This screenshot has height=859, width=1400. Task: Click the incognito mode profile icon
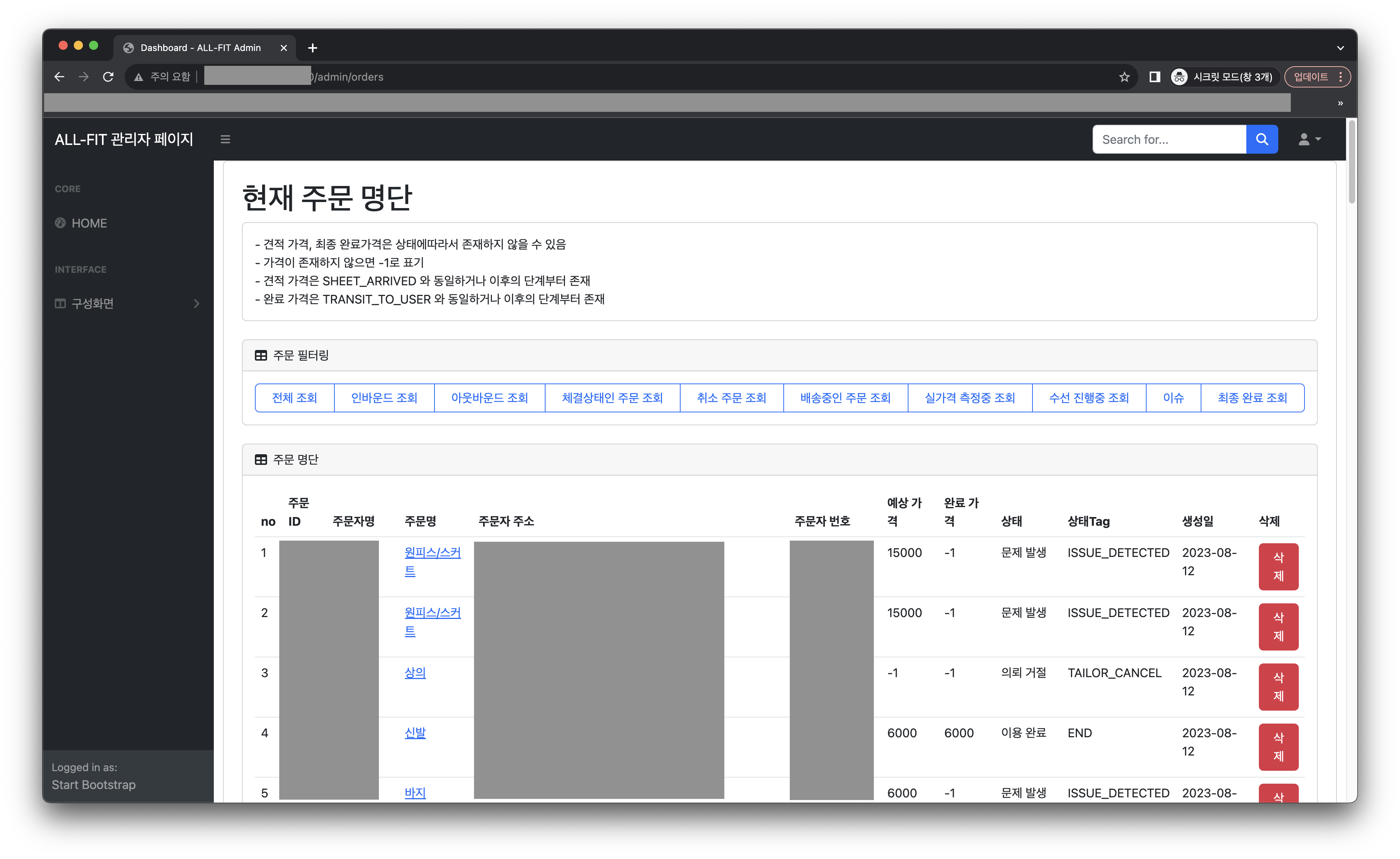(x=1179, y=77)
